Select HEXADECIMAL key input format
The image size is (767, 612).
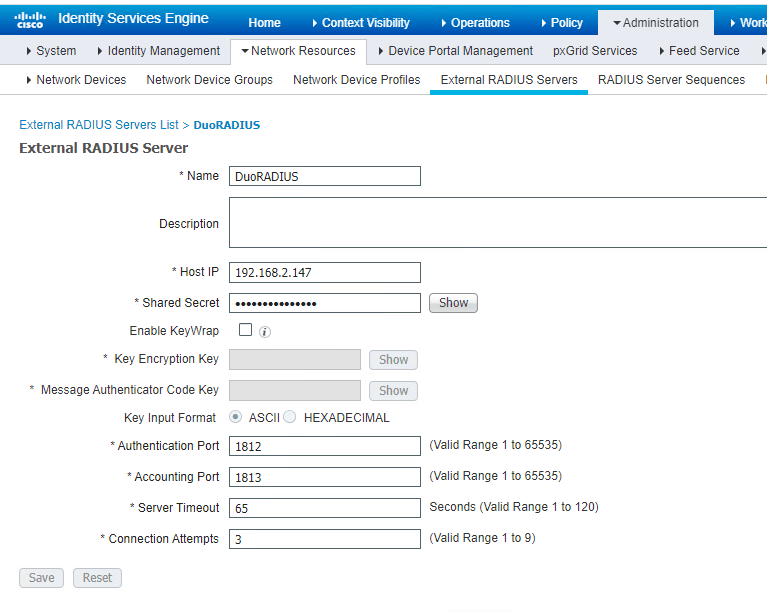pyautogui.click(x=290, y=417)
